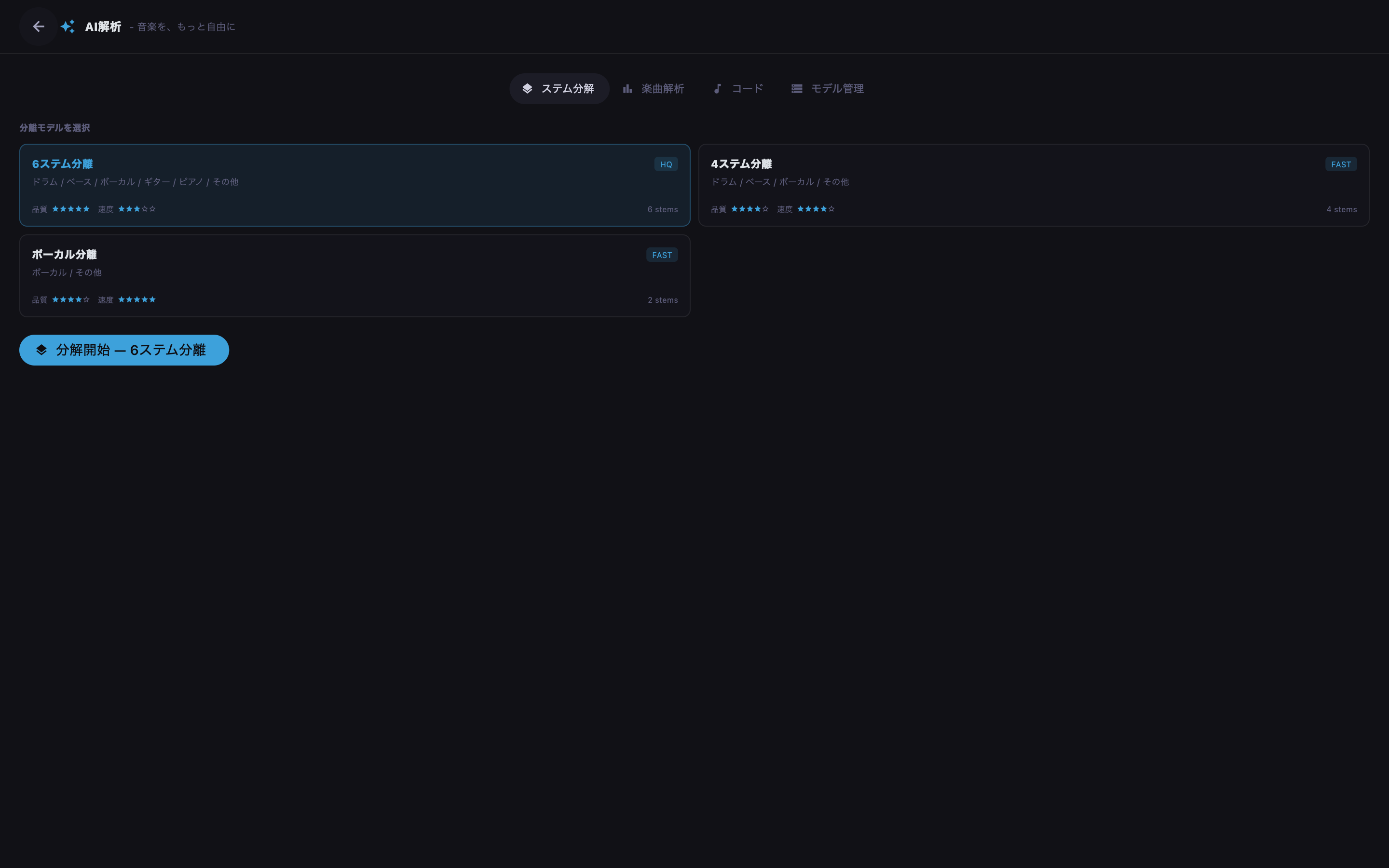Image resolution: width=1389 pixels, height=868 pixels.
Task: Click the AI sparkle icon beside AI解析
Action: 68,27
